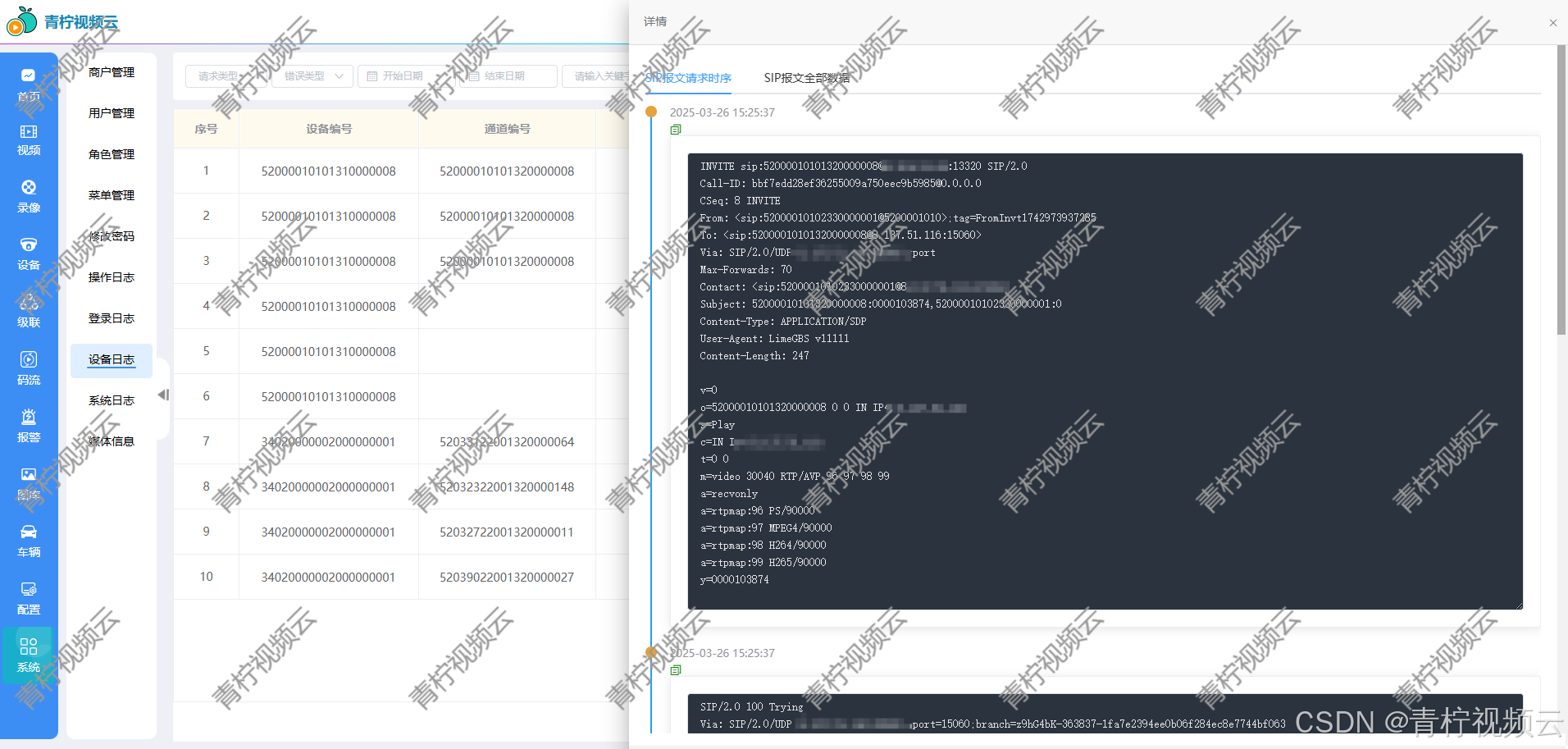
Task: Open 媒体信息 menu item
Action: (x=112, y=441)
